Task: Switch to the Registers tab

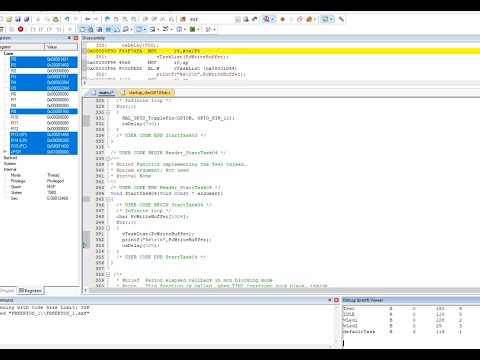Action: click(30, 291)
